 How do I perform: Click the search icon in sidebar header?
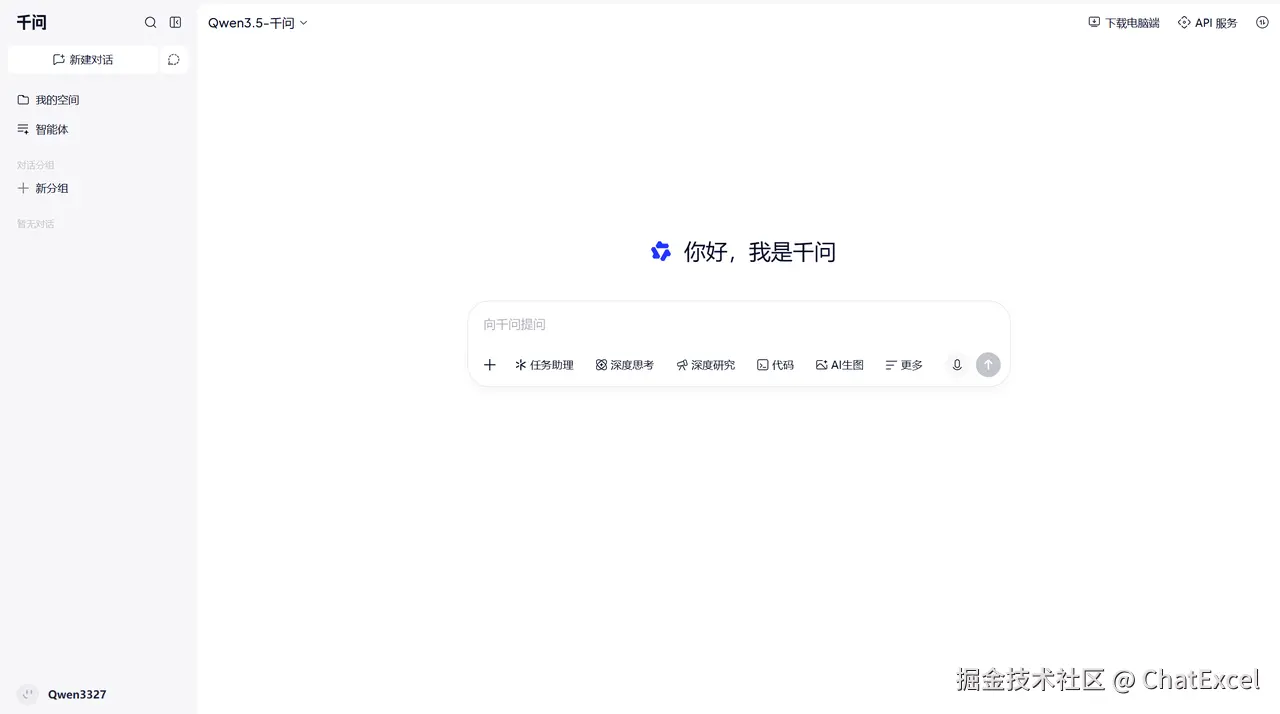151,22
